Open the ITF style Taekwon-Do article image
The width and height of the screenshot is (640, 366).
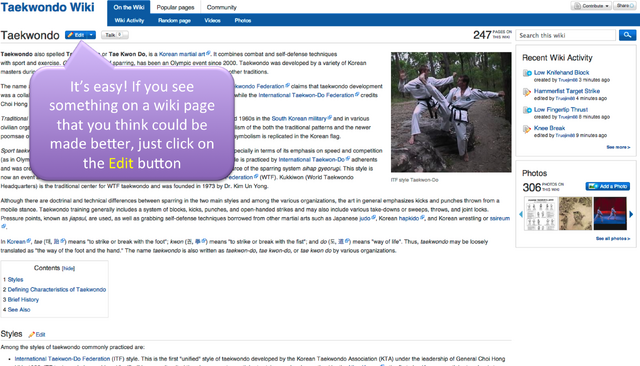click(x=451, y=112)
